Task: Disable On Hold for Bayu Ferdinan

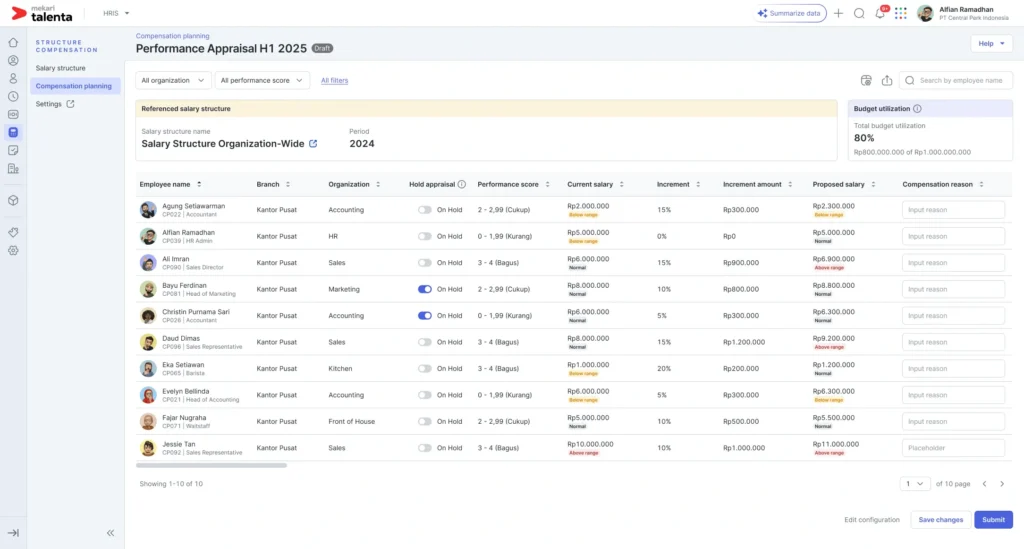Action: [x=424, y=289]
